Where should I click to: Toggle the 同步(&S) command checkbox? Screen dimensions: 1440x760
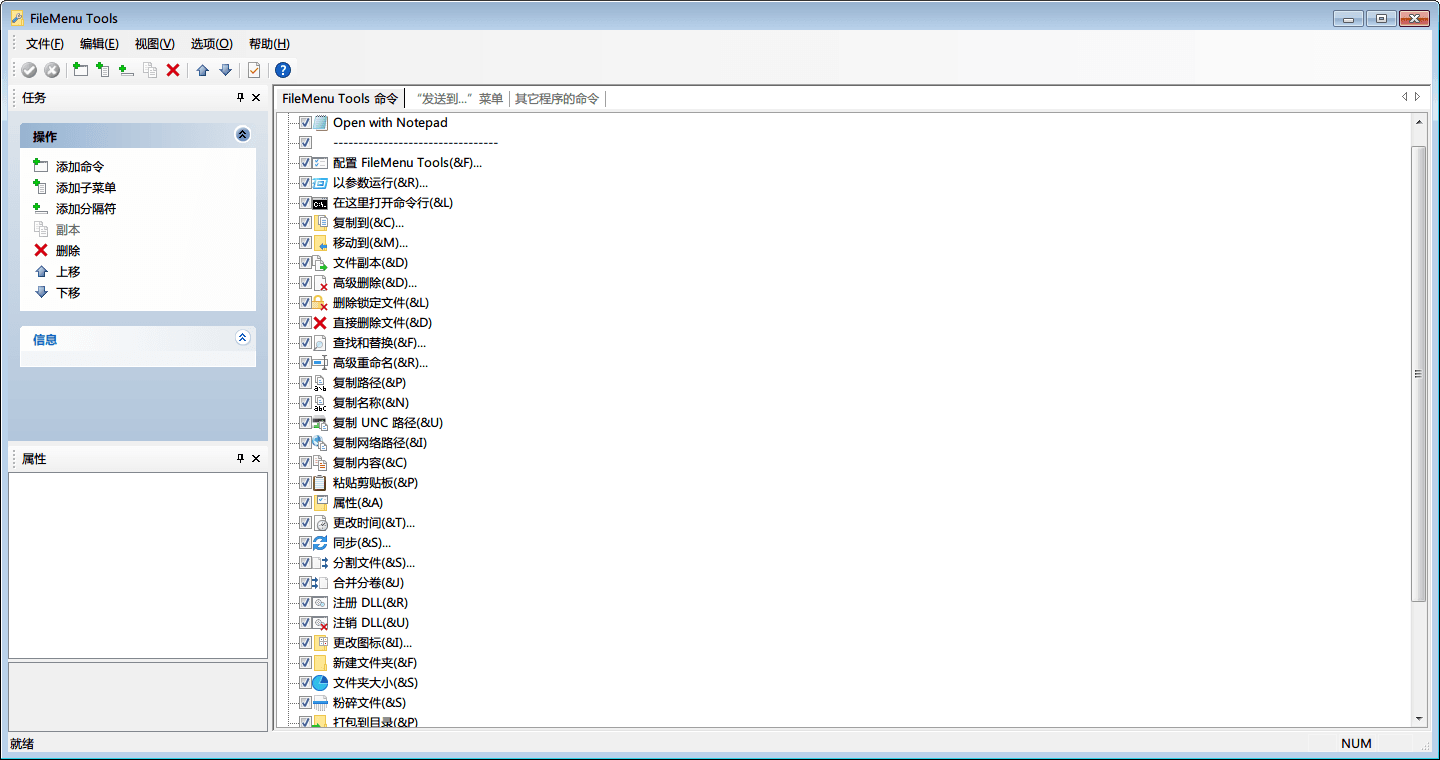tap(306, 543)
